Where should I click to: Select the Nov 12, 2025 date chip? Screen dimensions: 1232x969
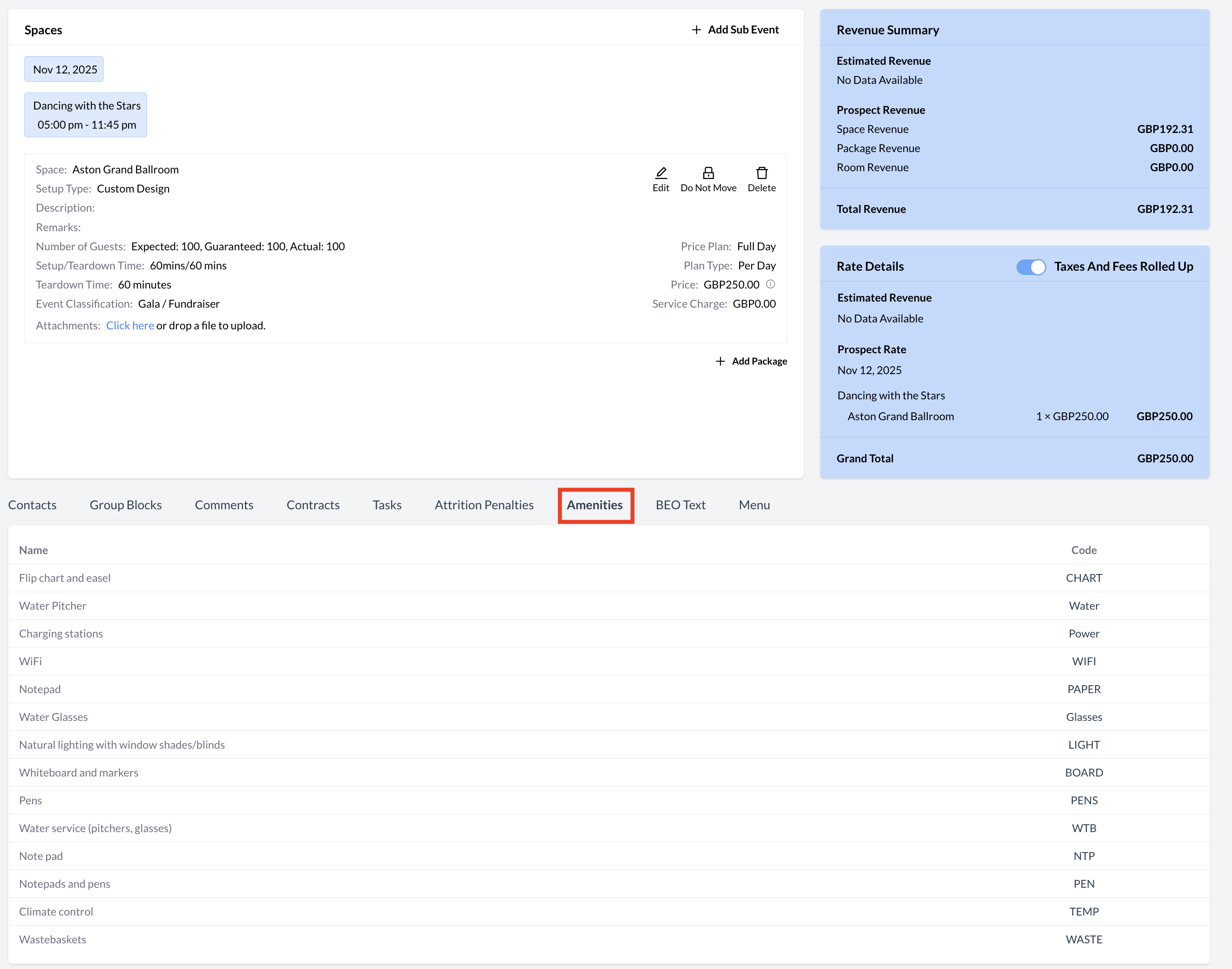coord(64,69)
